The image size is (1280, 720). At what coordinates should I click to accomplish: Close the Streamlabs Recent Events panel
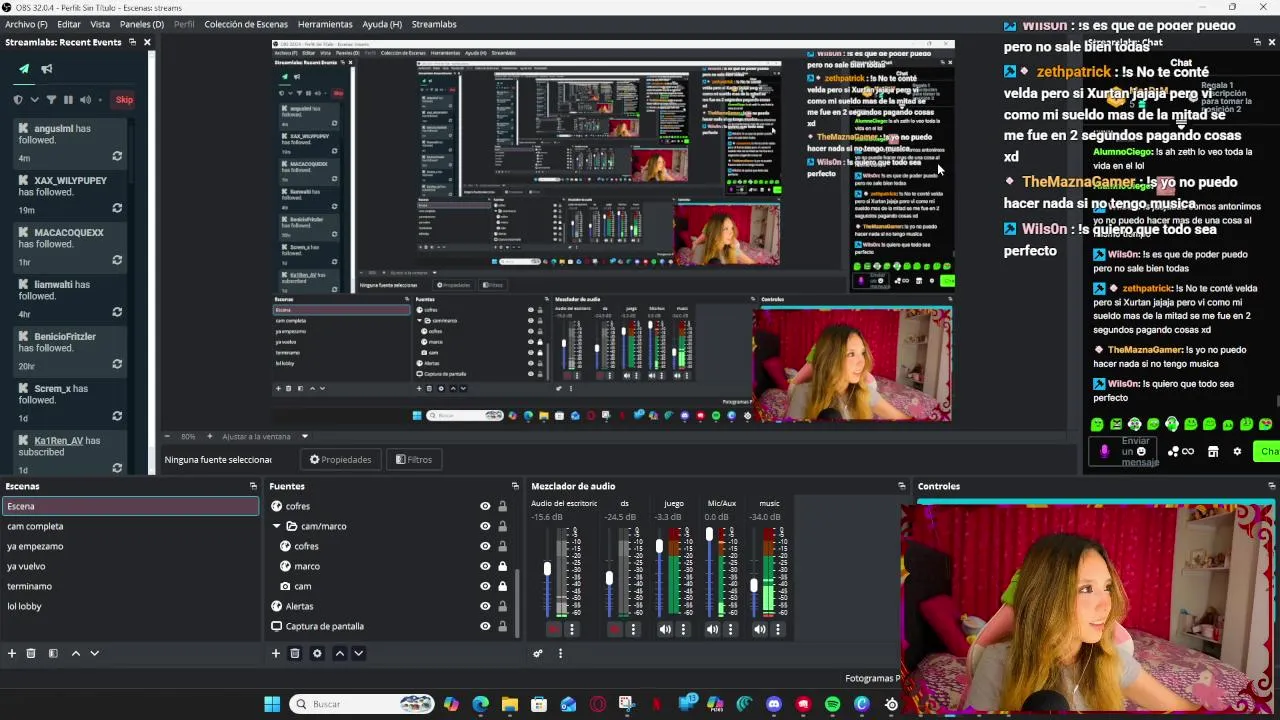click(147, 42)
